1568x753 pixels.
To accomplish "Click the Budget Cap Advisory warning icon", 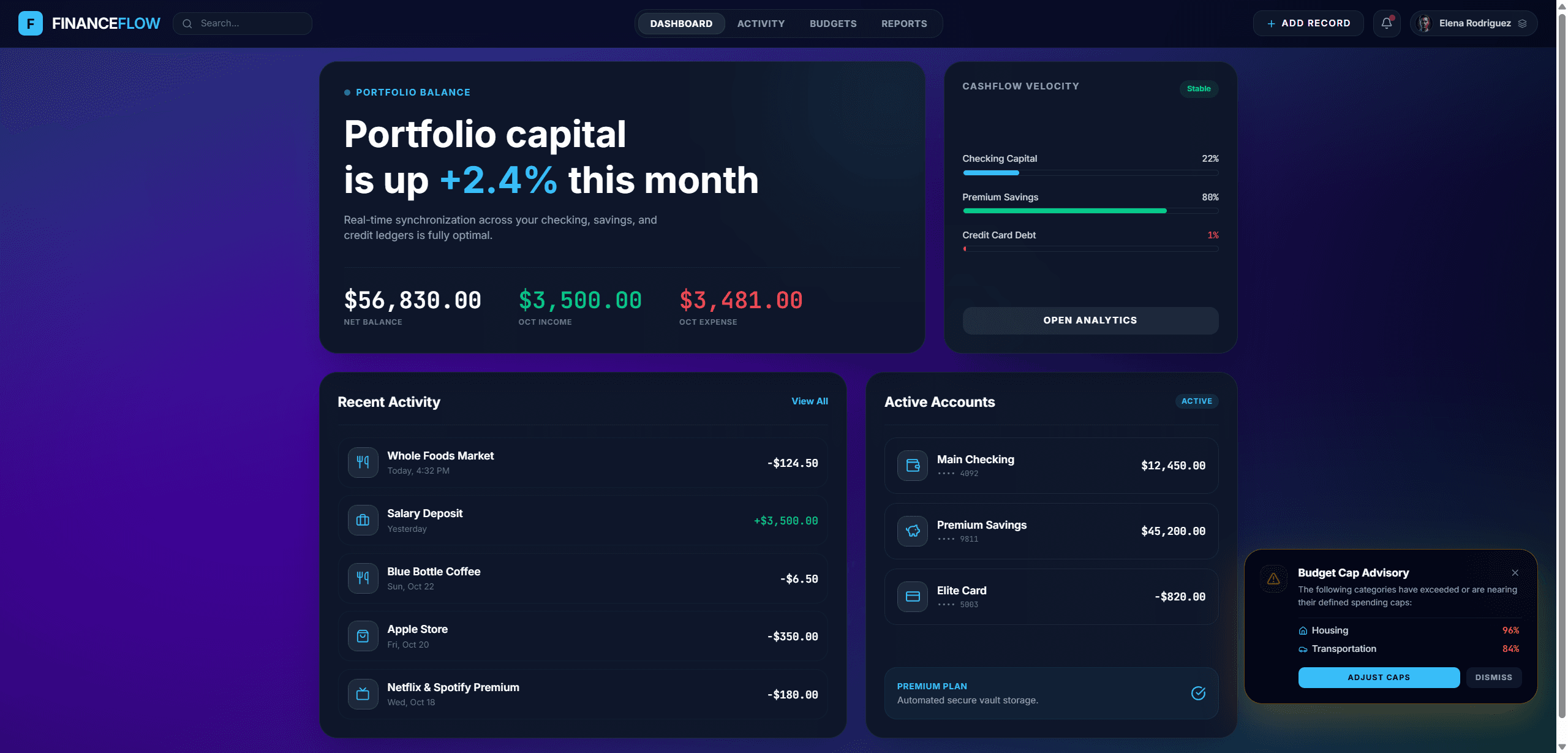I will click(1273, 579).
